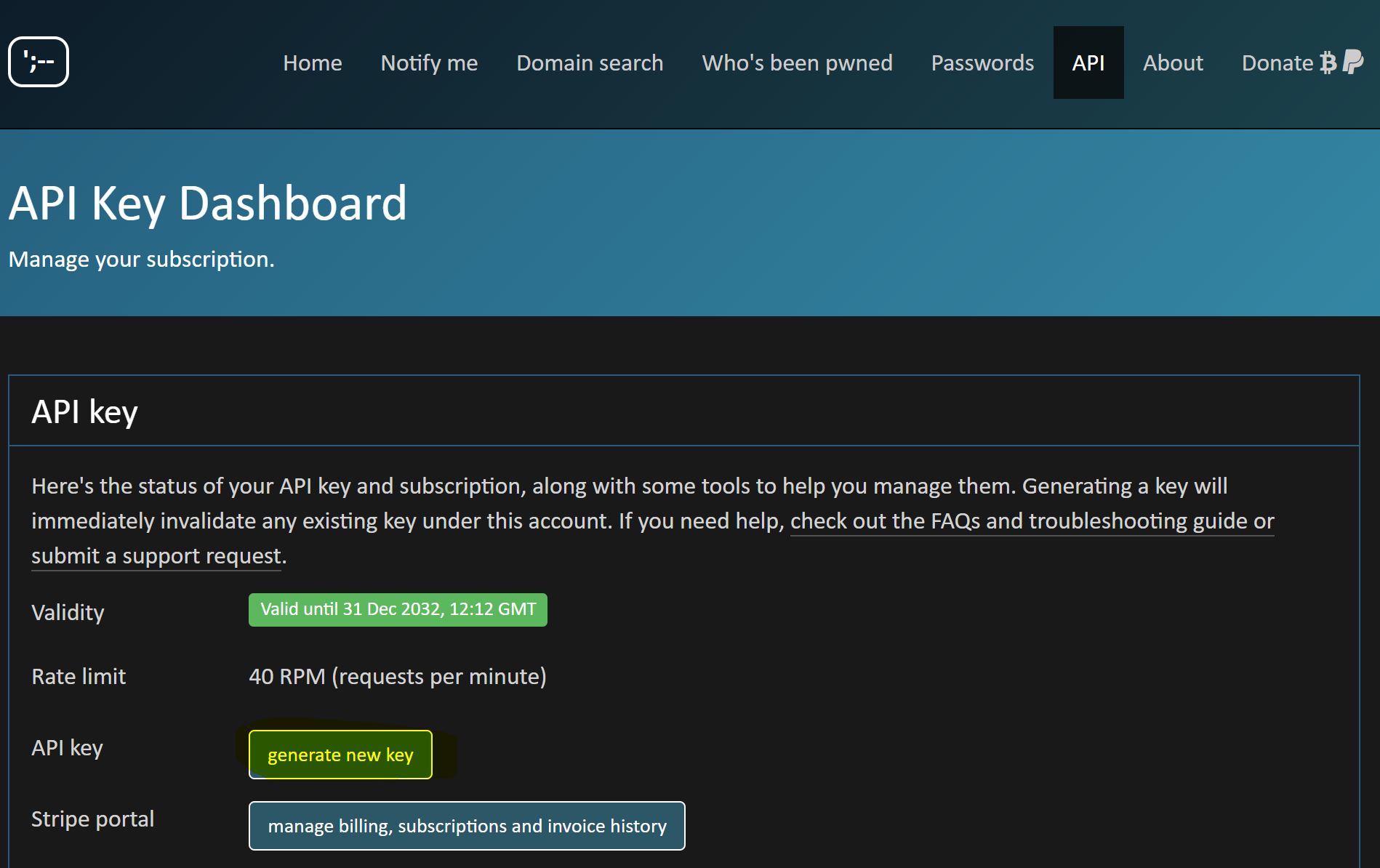Screen dimensions: 1380x868
Task: Click the API key panel title
Action: (84, 410)
